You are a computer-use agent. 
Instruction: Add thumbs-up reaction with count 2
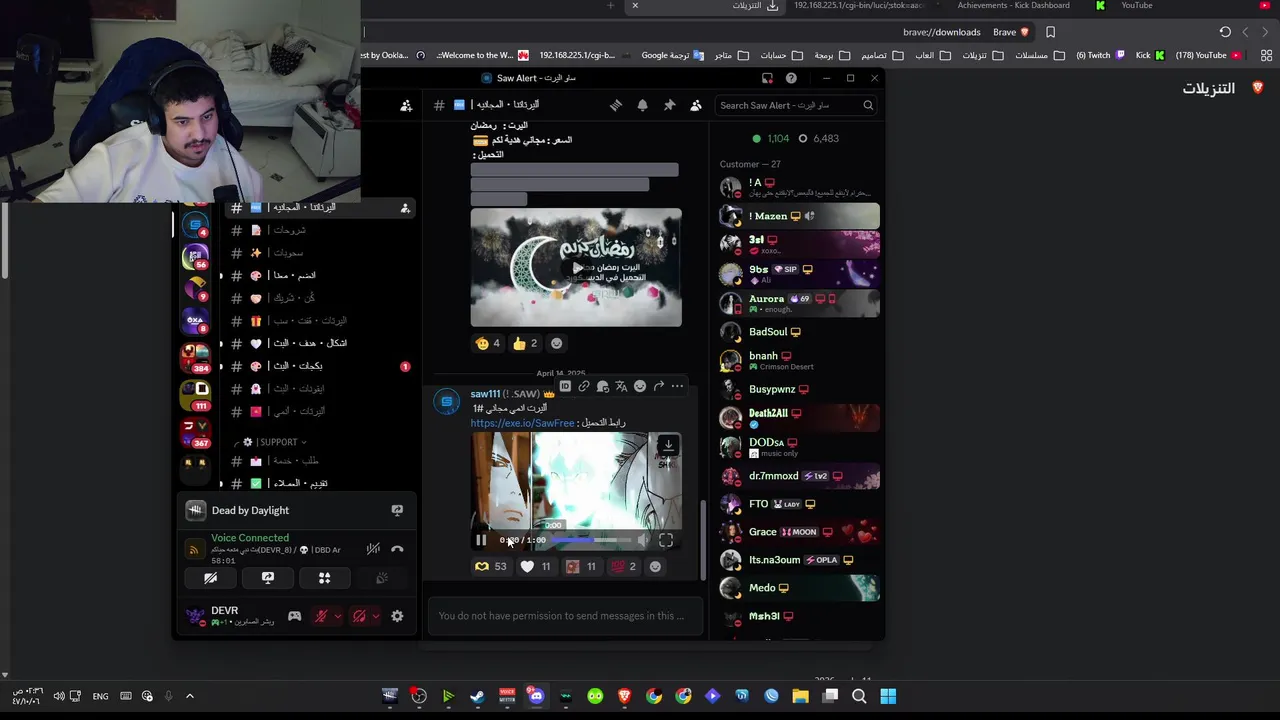(524, 343)
